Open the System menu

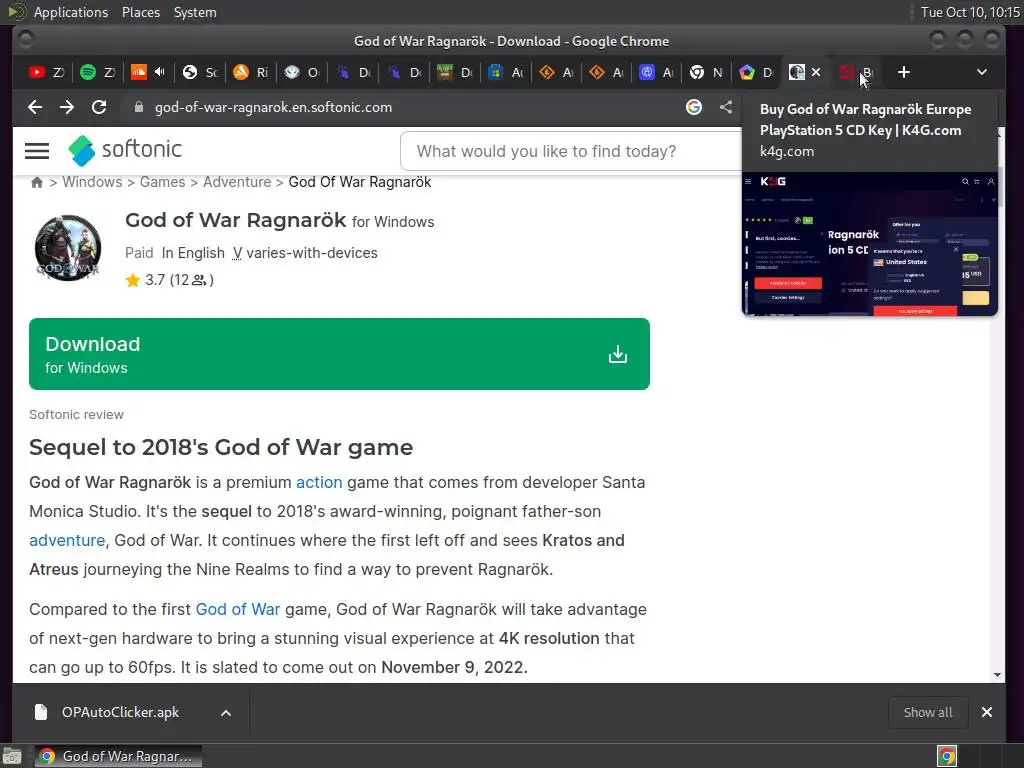pyautogui.click(x=195, y=12)
